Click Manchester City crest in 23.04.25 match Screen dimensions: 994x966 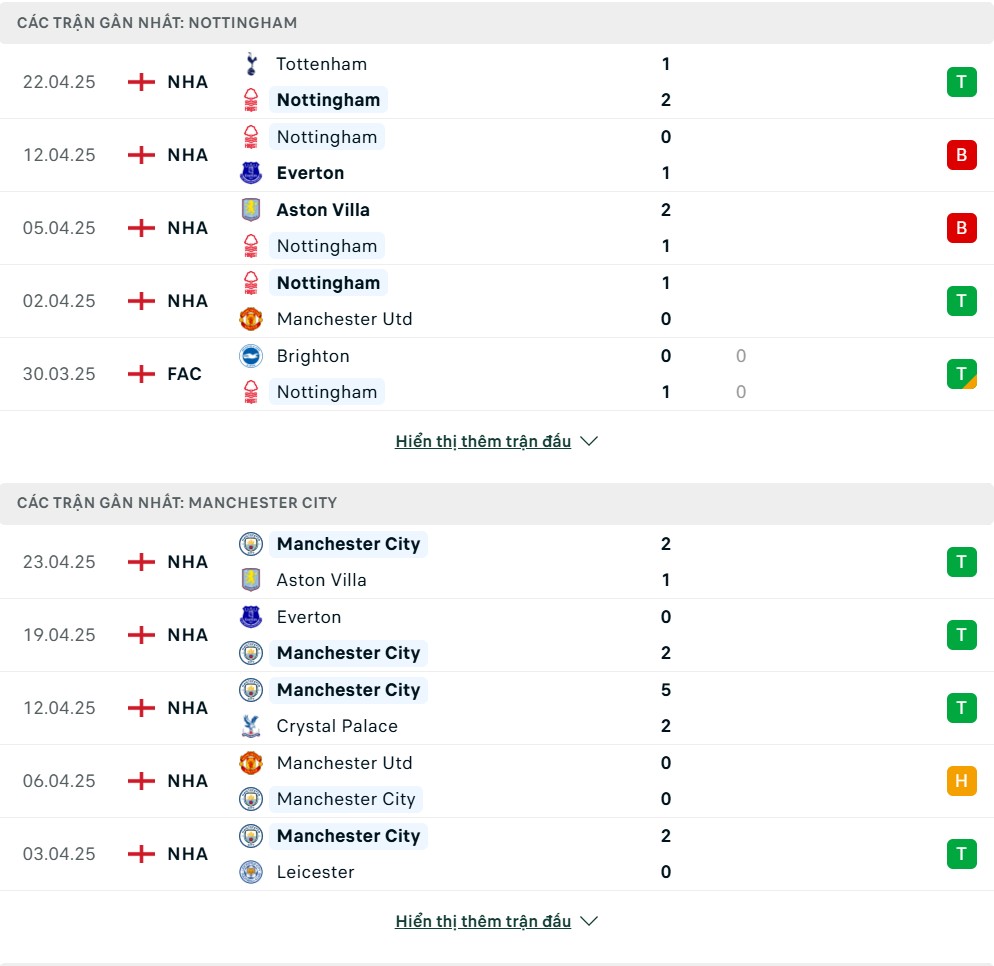pos(251,544)
